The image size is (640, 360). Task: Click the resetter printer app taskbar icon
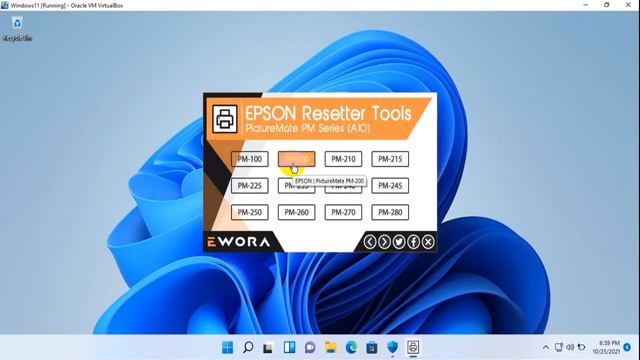pyautogui.click(x=413, y=347)
